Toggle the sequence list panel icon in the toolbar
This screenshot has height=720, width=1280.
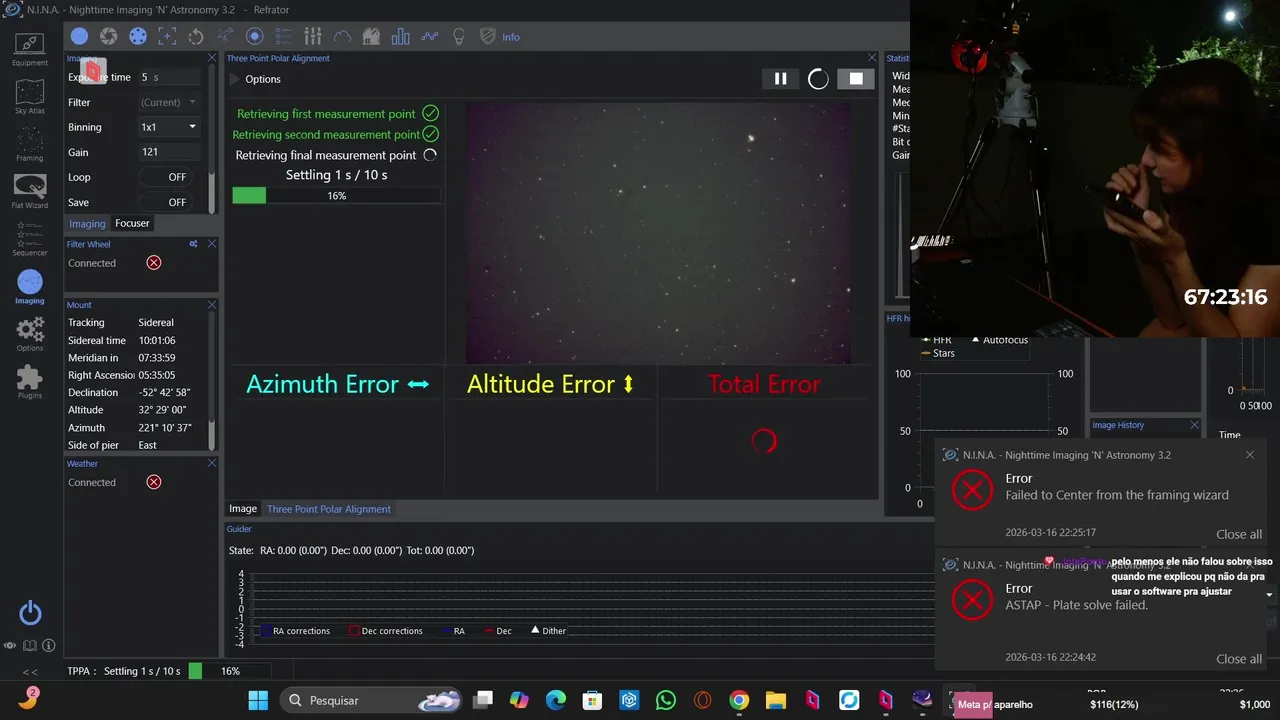(x=284, y=37)
